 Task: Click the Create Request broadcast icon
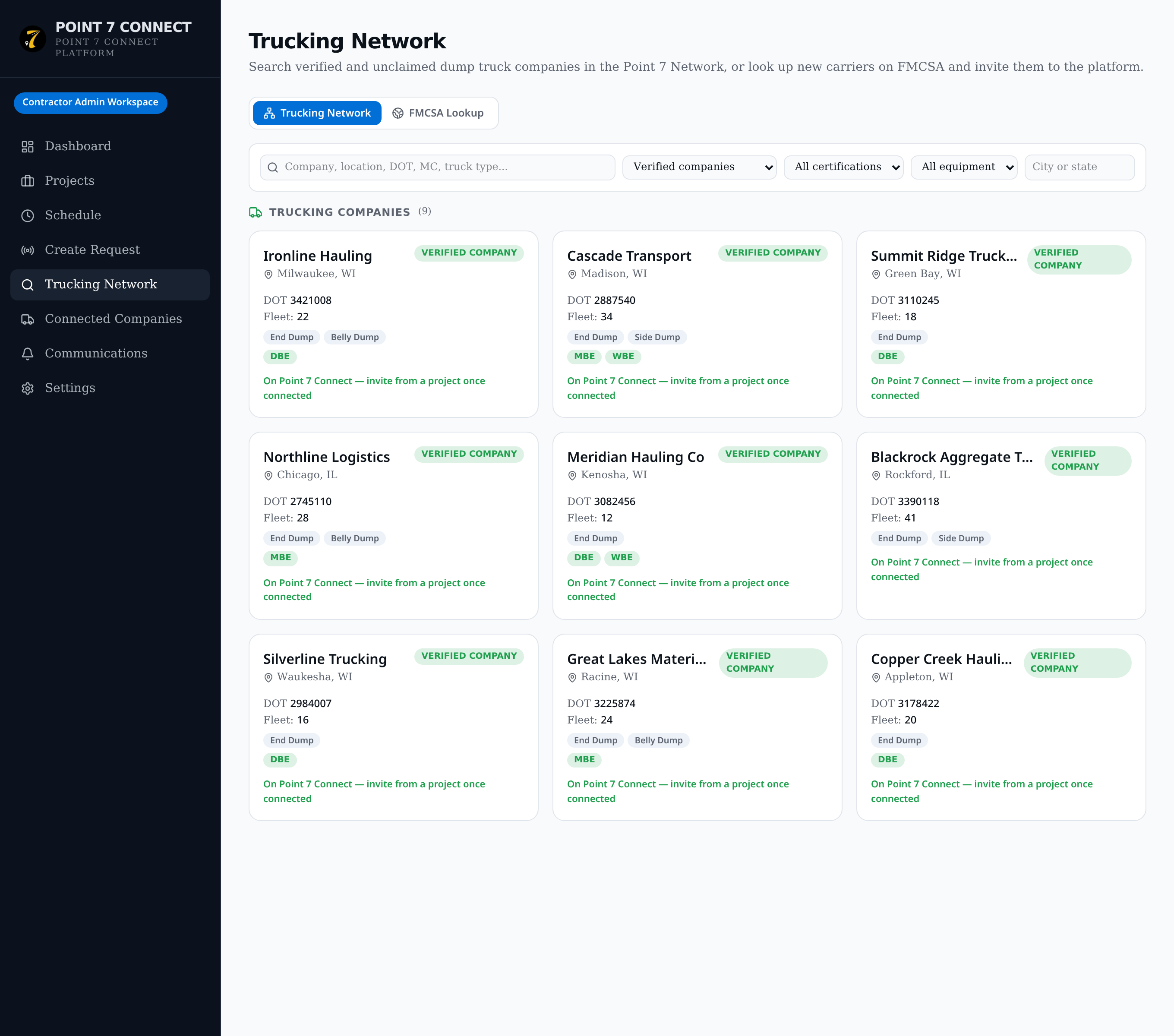(x=28, y=250)
